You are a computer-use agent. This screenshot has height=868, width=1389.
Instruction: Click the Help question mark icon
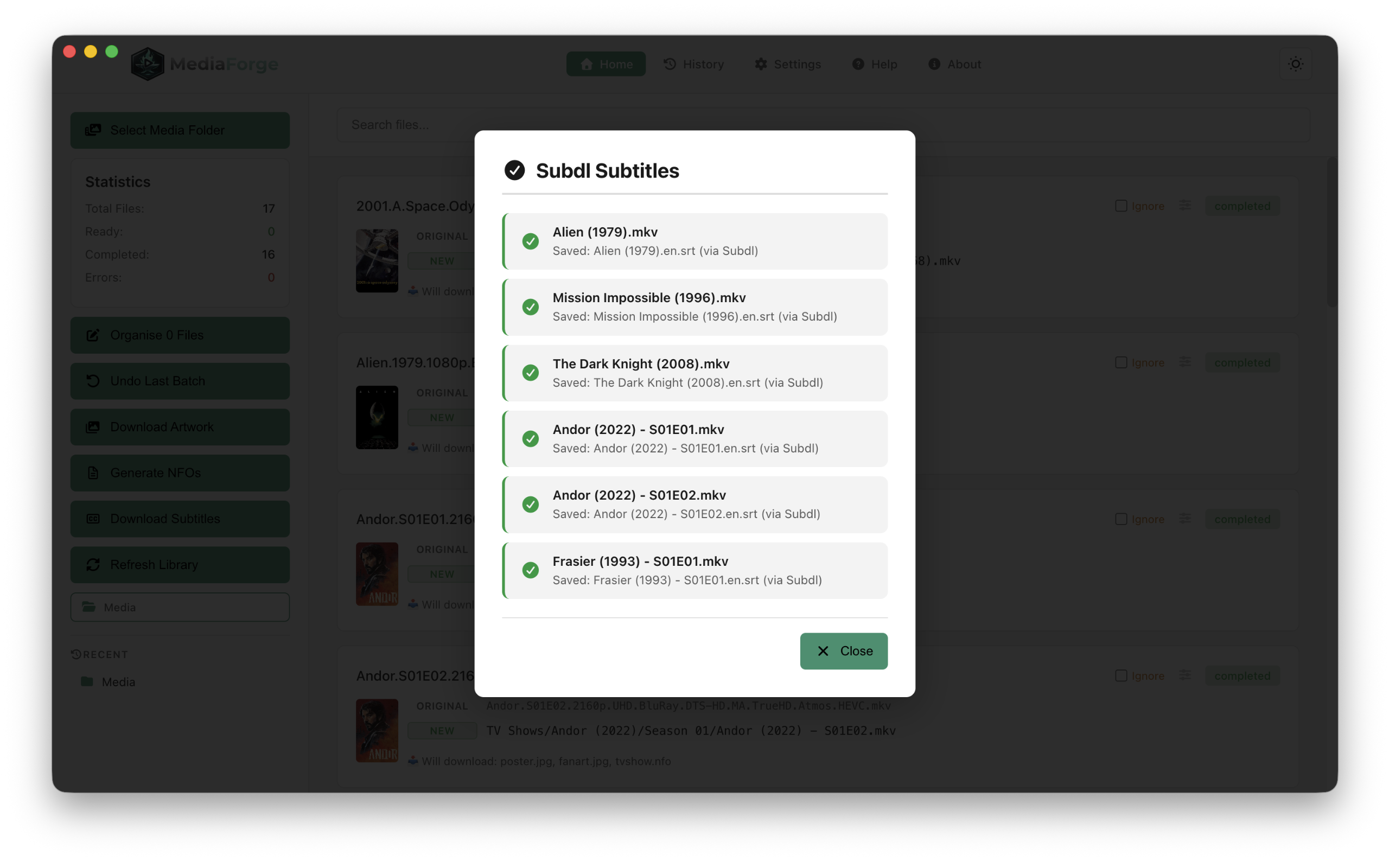tap(857, 63)
